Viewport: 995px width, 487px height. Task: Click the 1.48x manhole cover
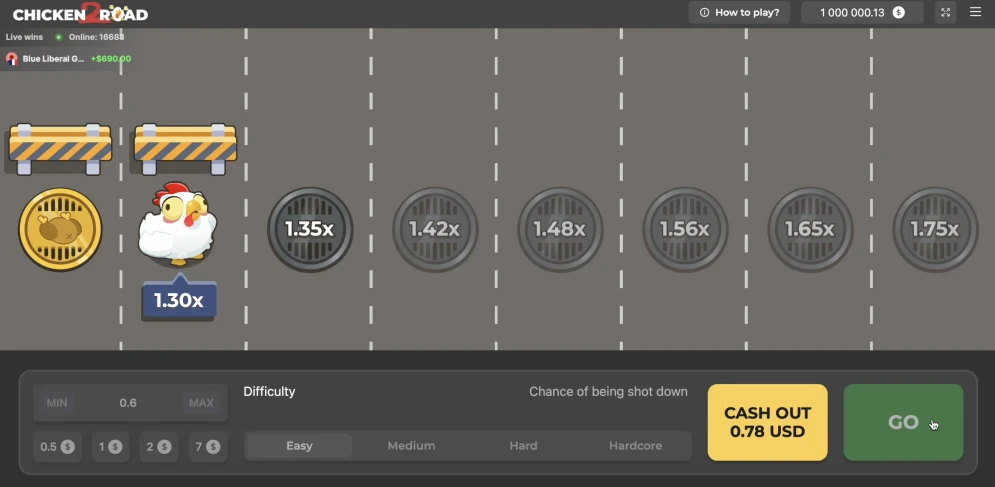[x=560, y=229]
